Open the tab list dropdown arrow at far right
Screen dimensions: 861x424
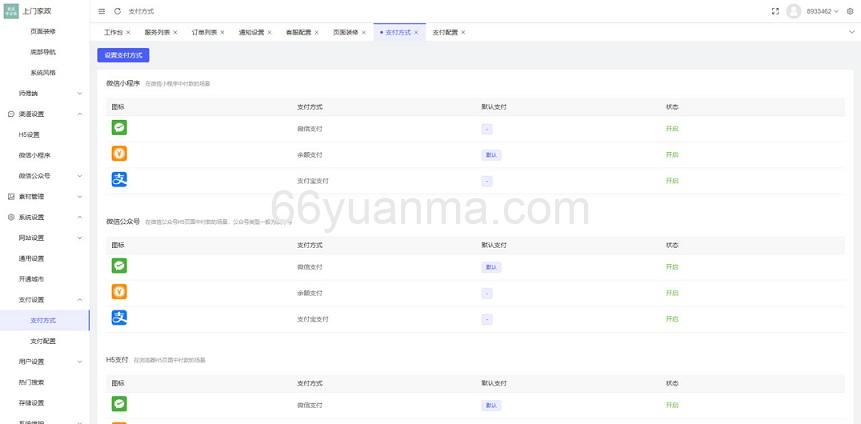[852, 32]
